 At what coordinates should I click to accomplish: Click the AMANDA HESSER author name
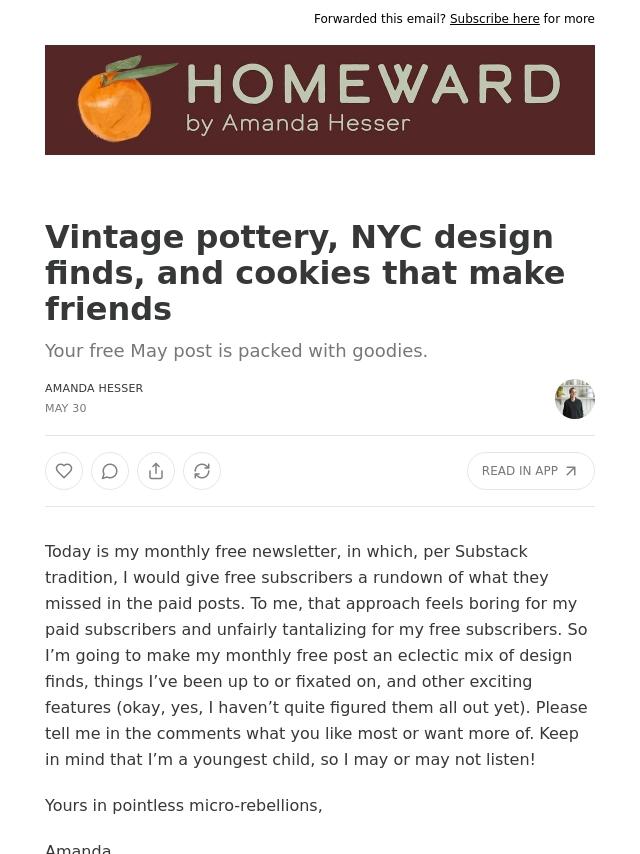point(94,388)
